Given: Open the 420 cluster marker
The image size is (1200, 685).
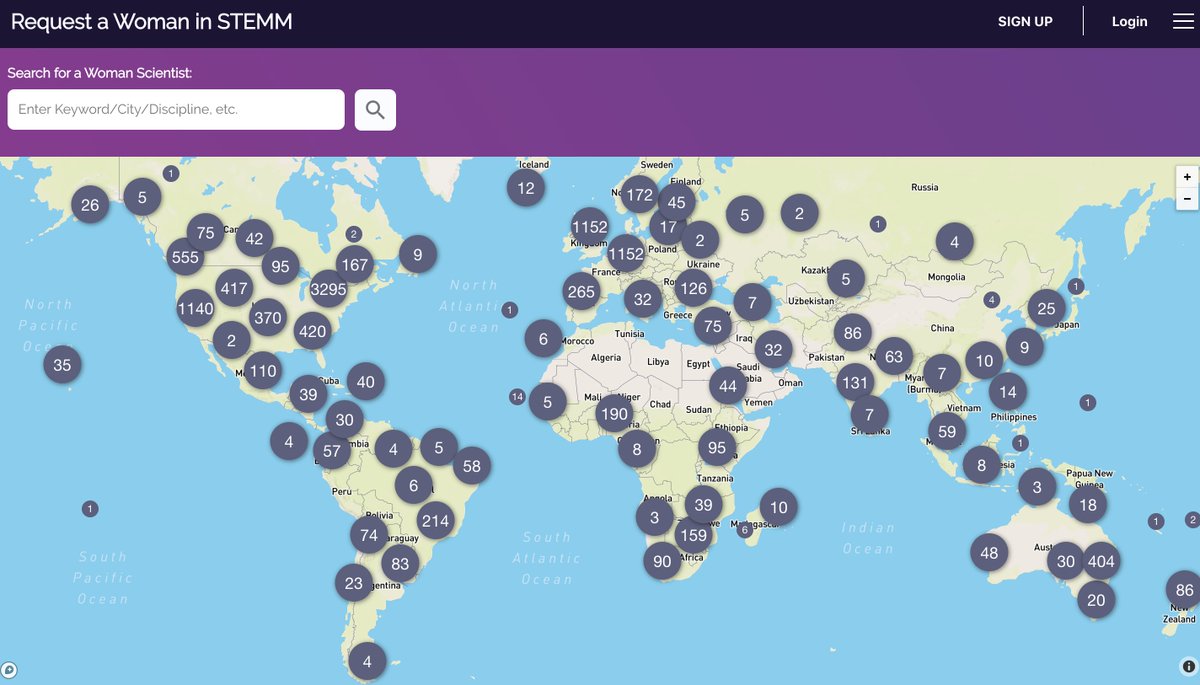Looking at the screenshot, I should click(312, 331).
